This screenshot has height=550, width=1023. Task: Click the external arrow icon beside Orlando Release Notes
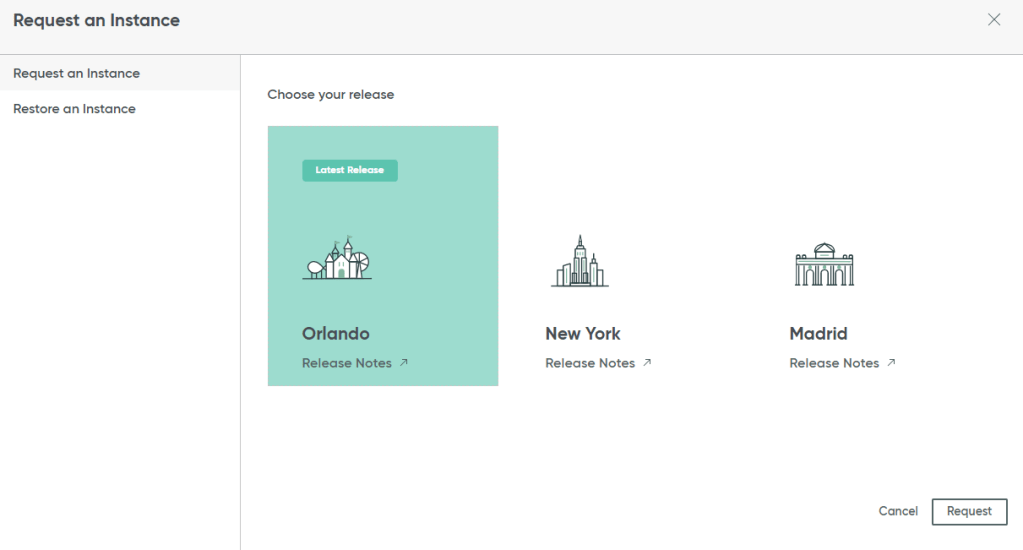tap(404, 363)
